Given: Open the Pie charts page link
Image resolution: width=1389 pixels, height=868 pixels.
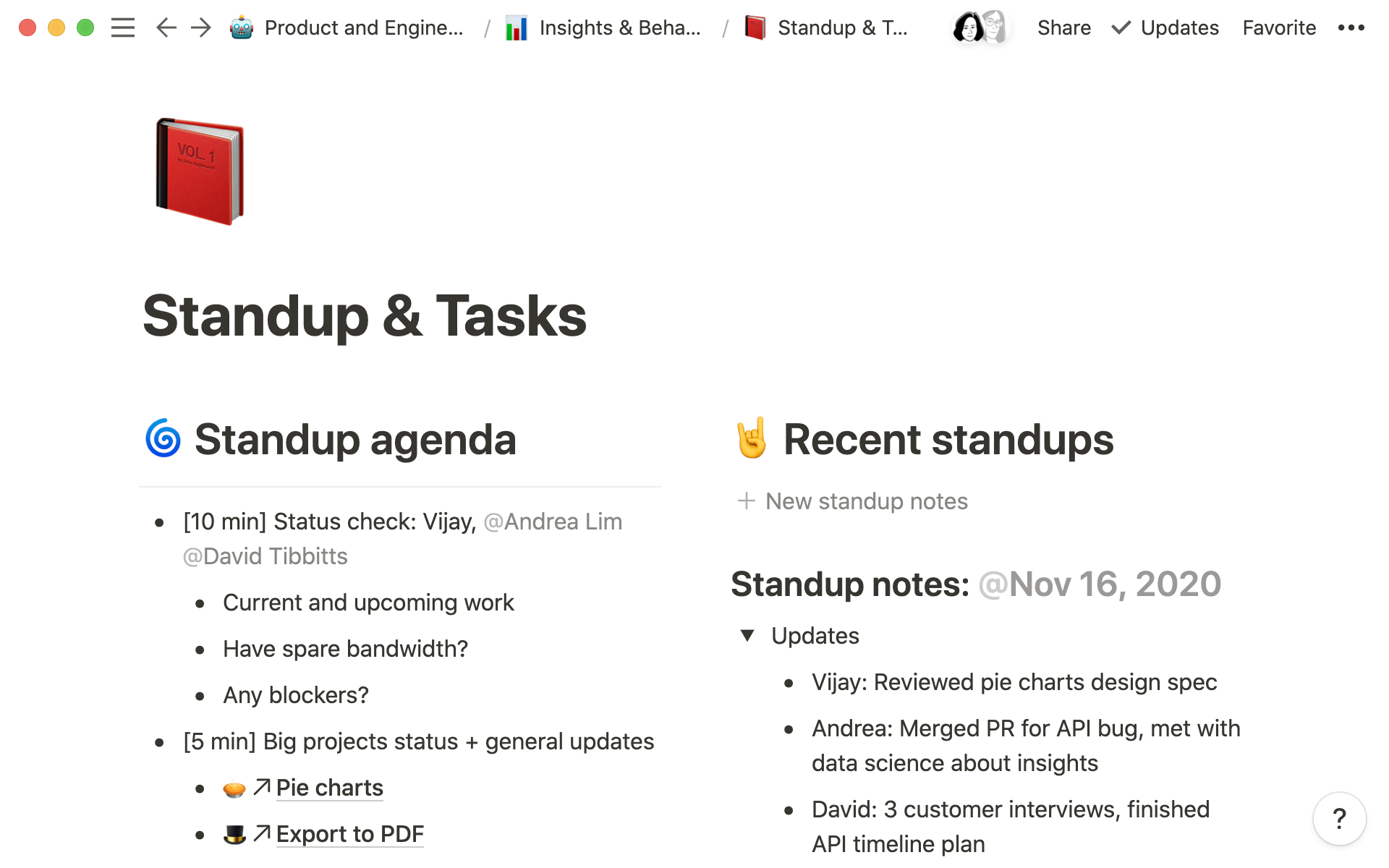Looking at the screenshot, I should point(329,788).
